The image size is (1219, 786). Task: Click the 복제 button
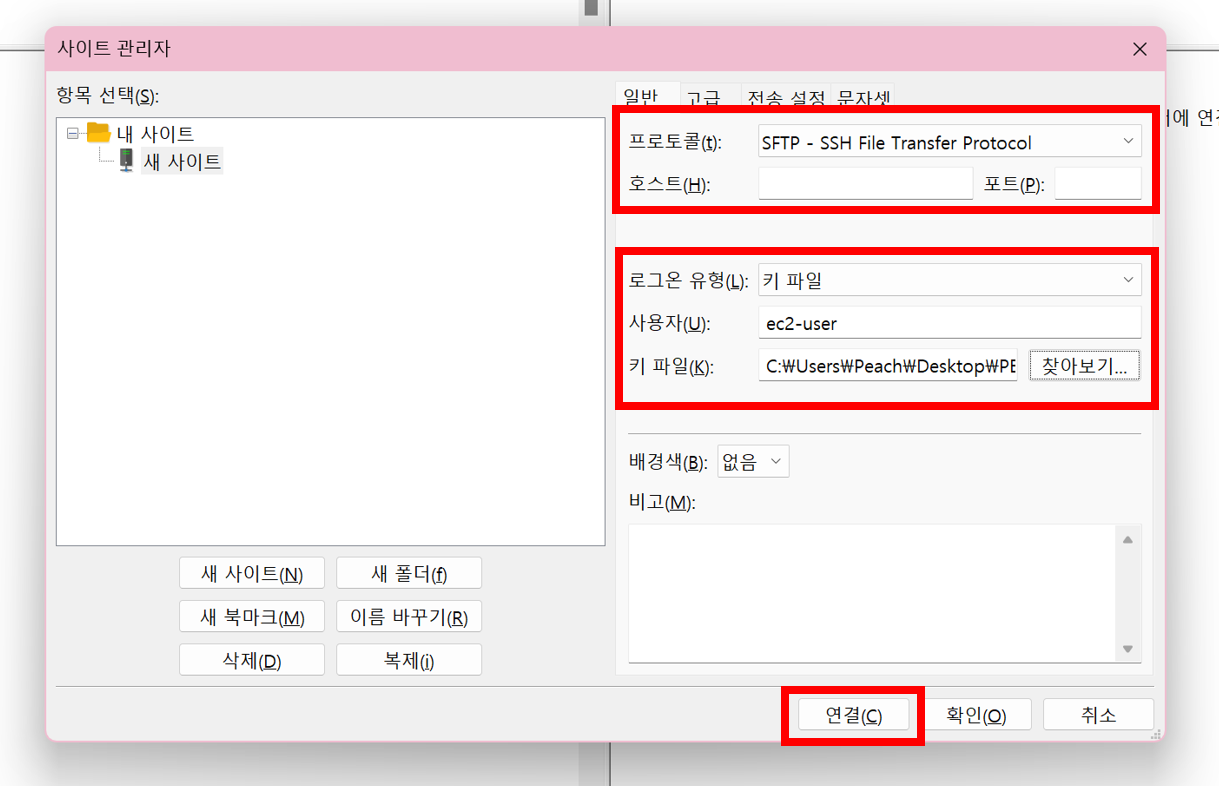point(409,661)
